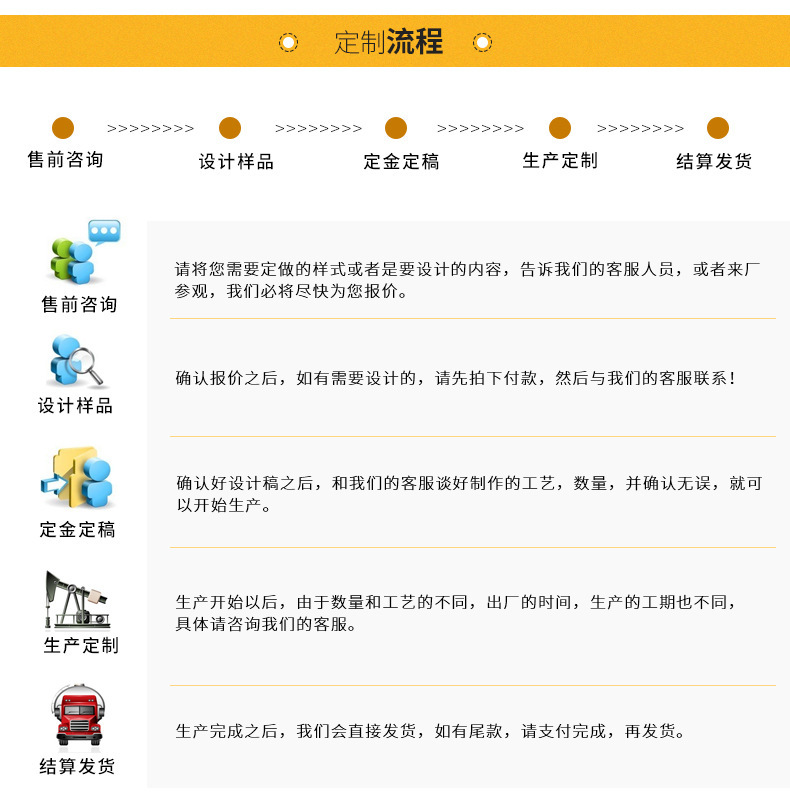This screenshot has width=790, height=800.
Task: Click the 生产定制 oil pump icon
Action: click(77, 599)
